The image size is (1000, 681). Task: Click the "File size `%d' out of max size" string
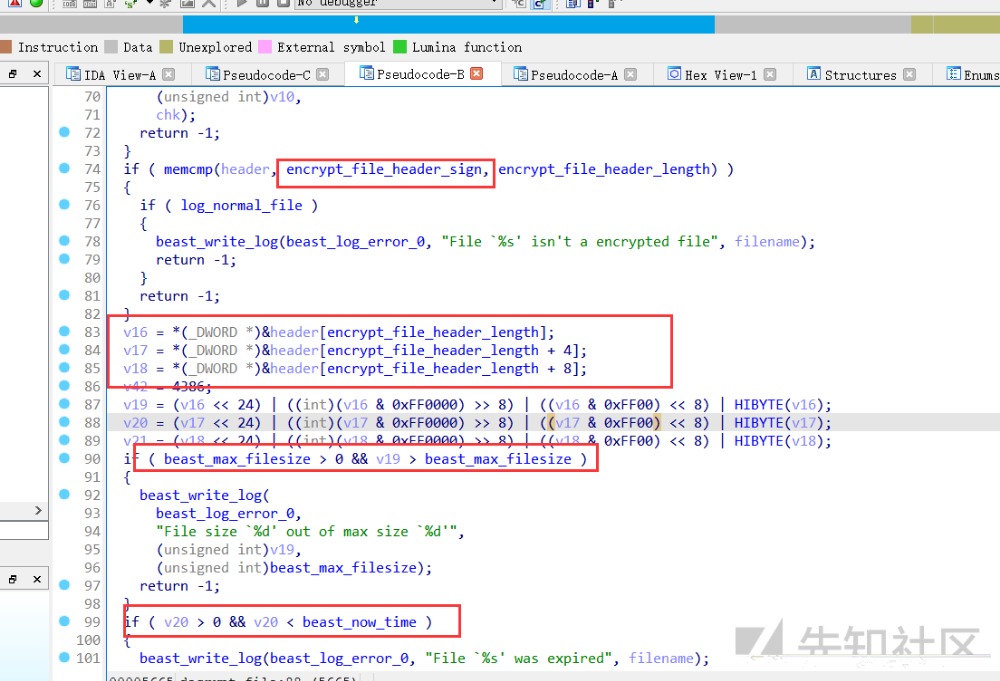click(x=307, y=532)
